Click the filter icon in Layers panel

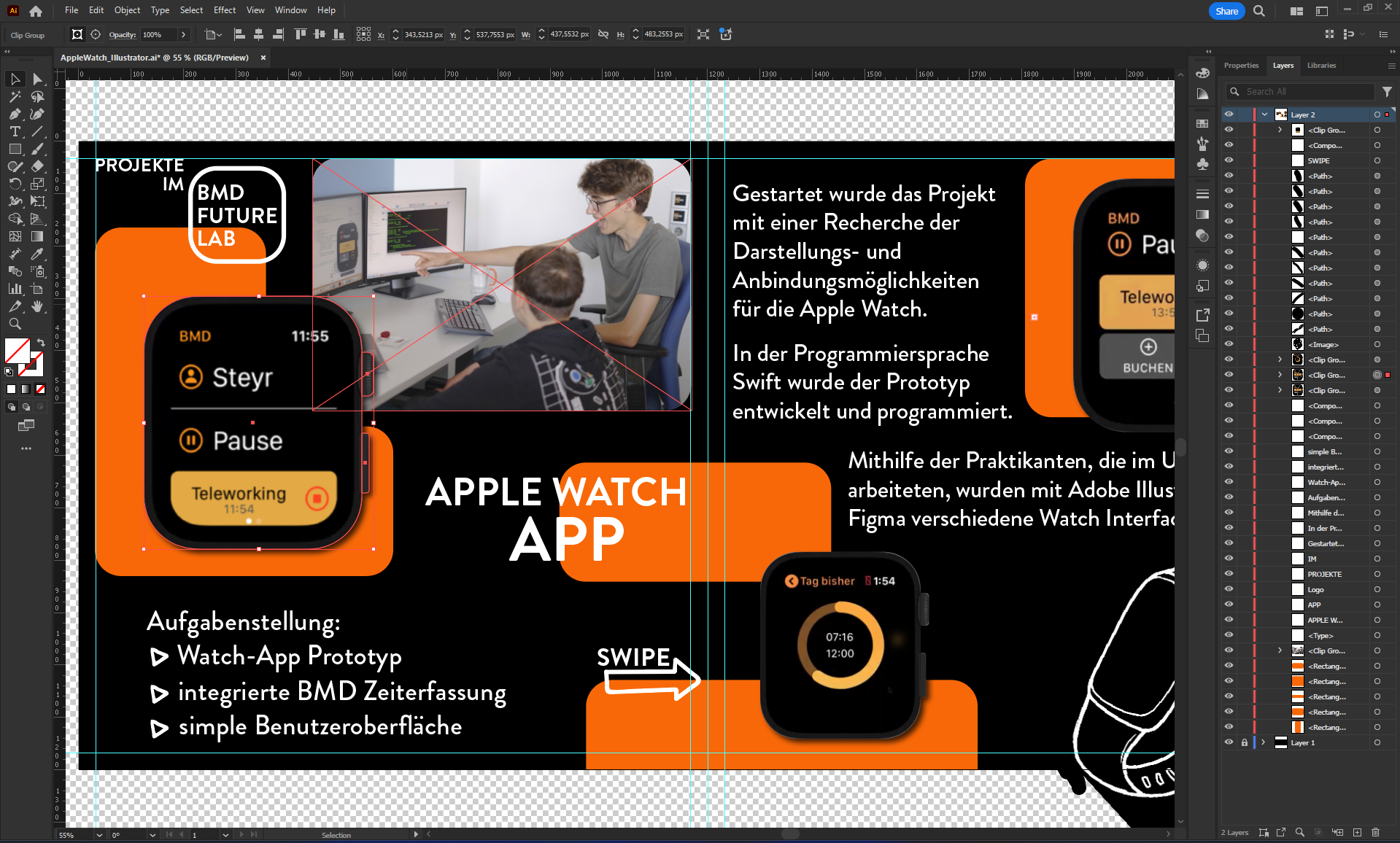coord(1387,92)
